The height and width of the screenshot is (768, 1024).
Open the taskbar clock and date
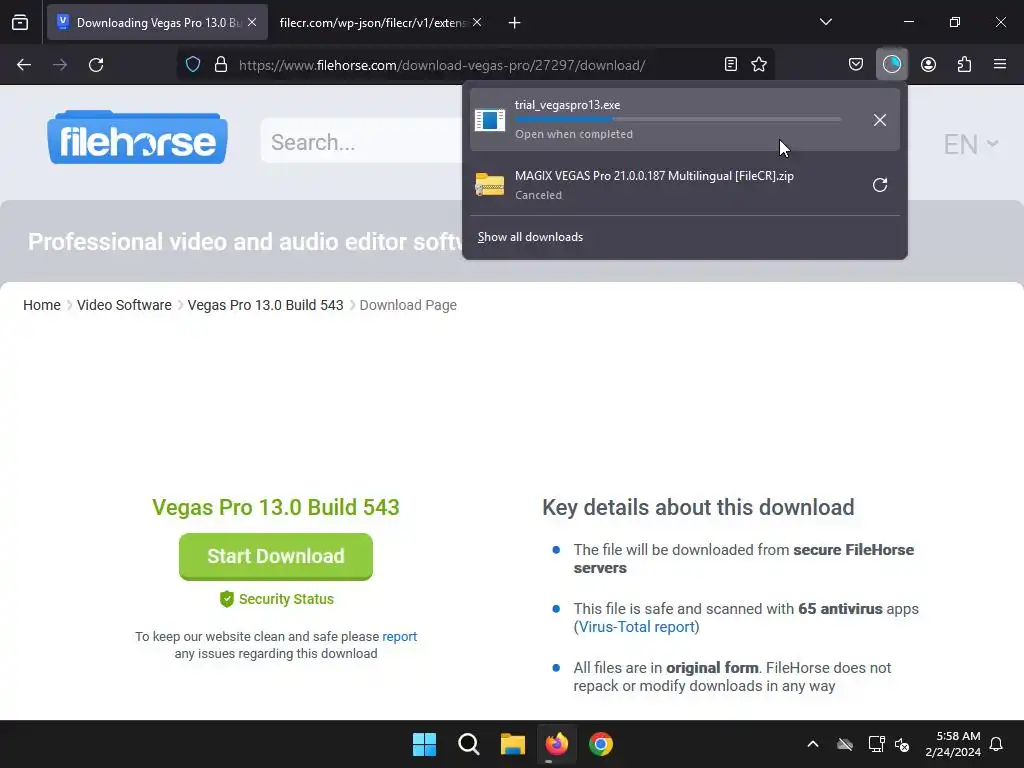(953, 744)
